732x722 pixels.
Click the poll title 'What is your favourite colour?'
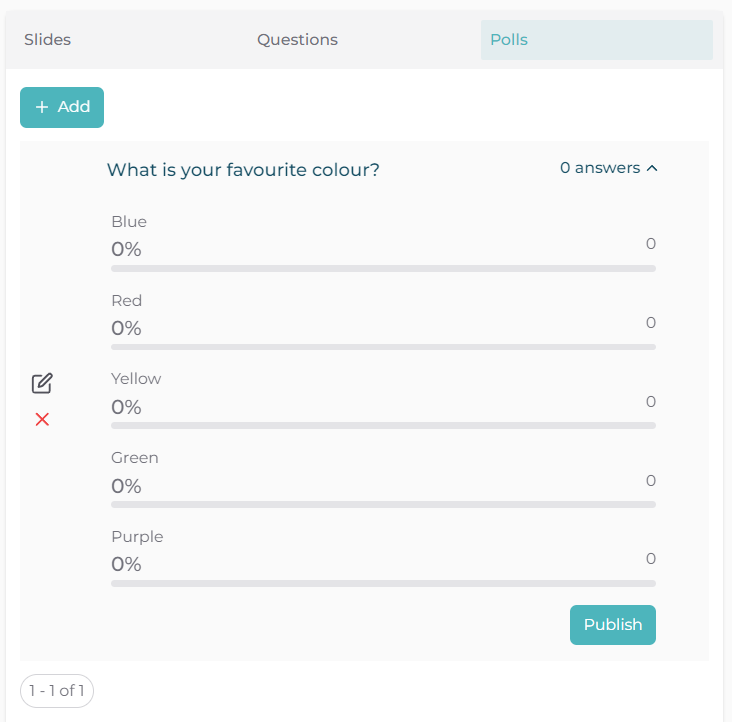pyautogui.click(x=243, y=170)
